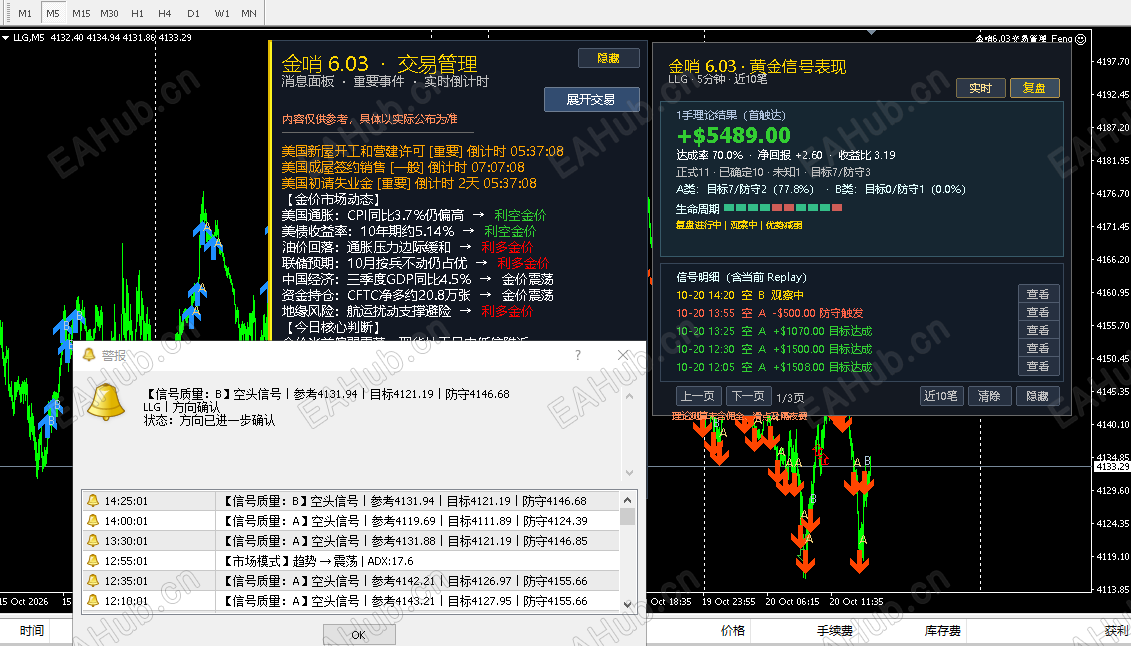This screenshot has width=1131, height=646.
Task: Click the 美国成屋签约销售 event line
Action: (403, 167)
